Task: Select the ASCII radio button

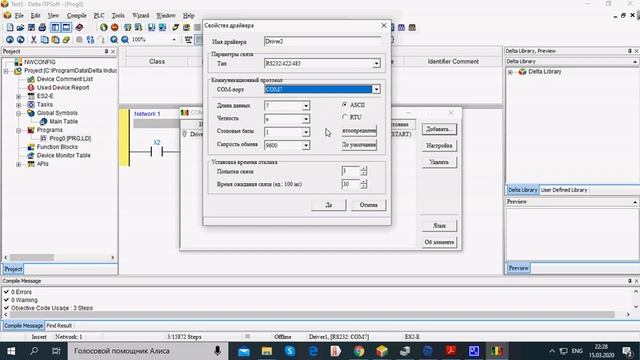Action: [x=345, y=105]
